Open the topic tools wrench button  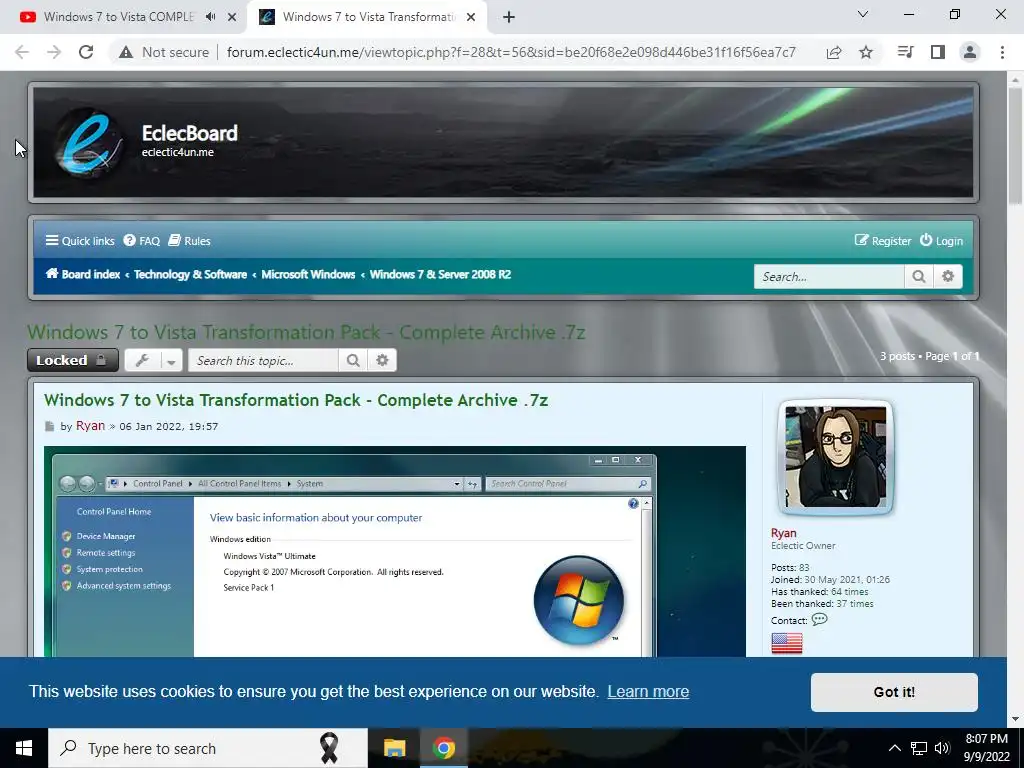coord(142,360)
